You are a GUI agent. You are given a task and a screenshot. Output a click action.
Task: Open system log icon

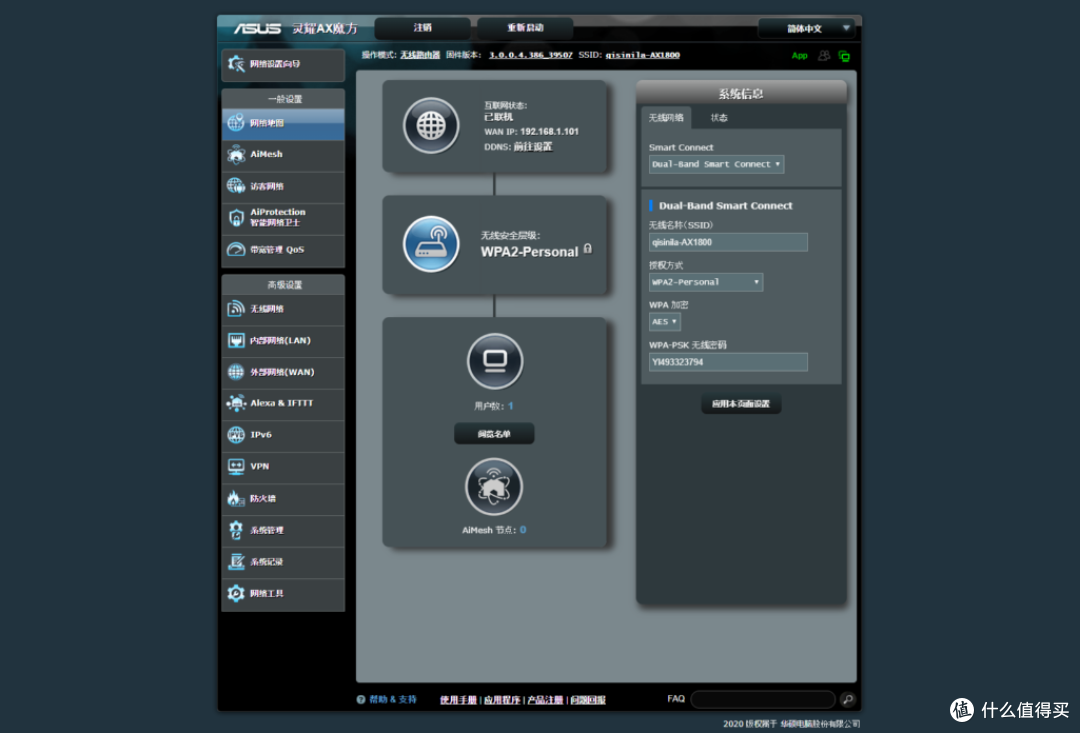coord(236,561)
